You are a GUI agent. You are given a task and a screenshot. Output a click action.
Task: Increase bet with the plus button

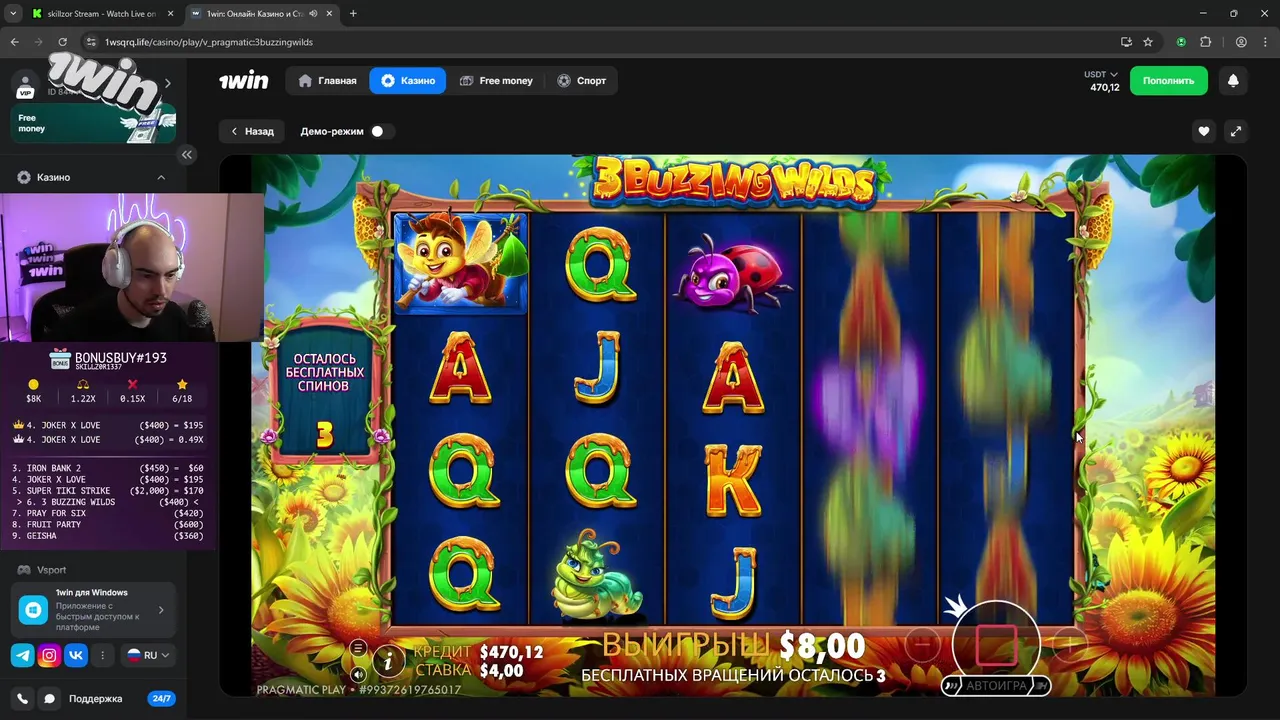[1069, 645]
